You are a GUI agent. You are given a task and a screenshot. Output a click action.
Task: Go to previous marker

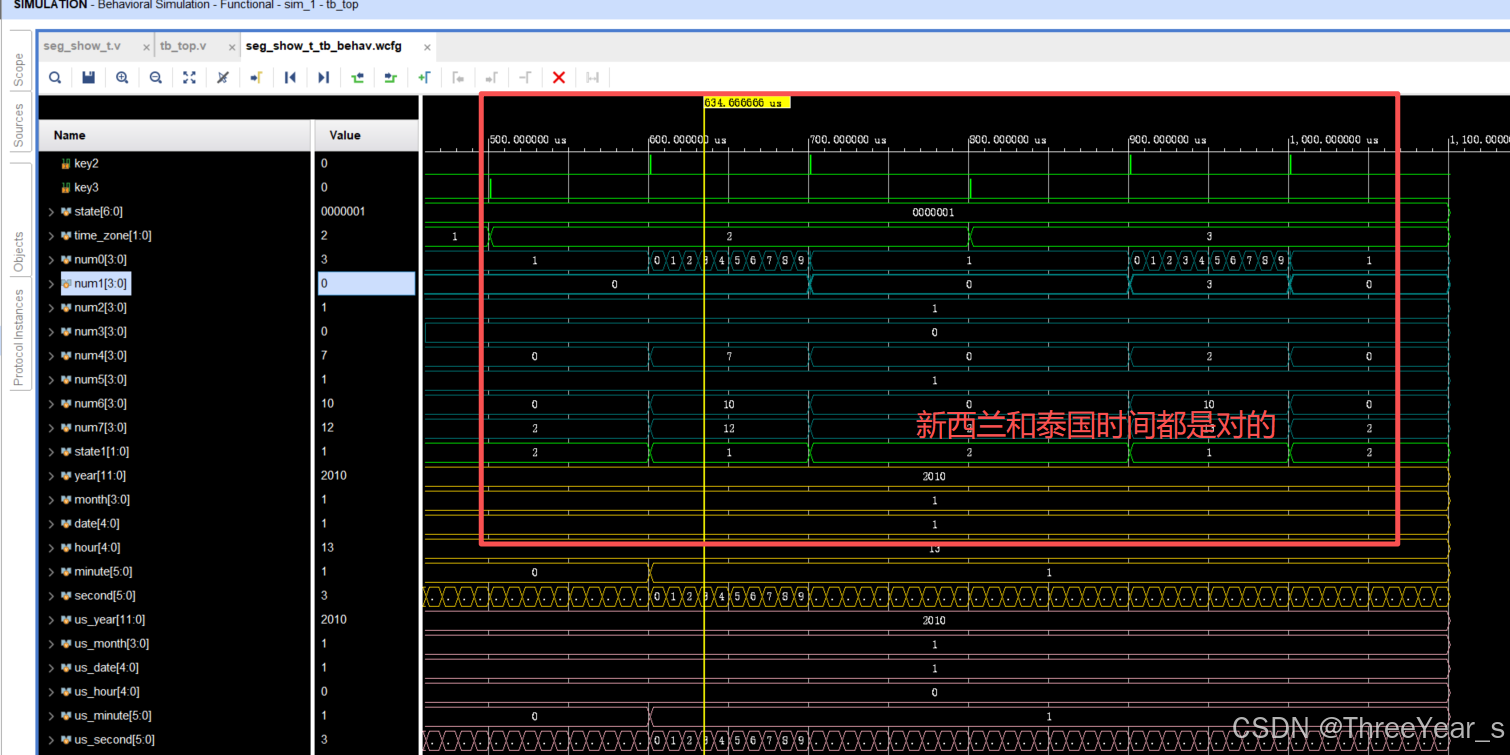pos(458,77)
